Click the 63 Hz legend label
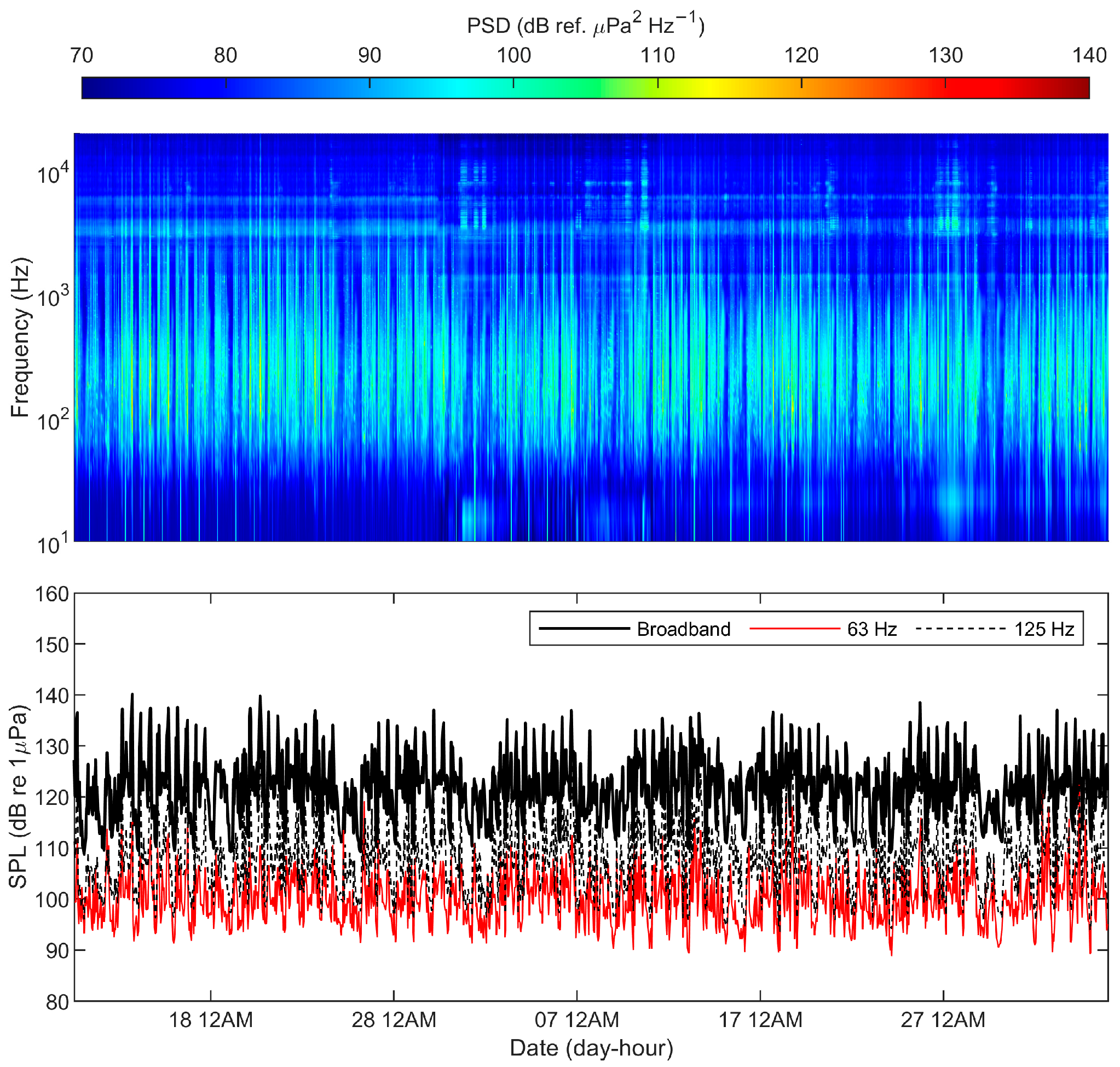 tap(872, 629)
